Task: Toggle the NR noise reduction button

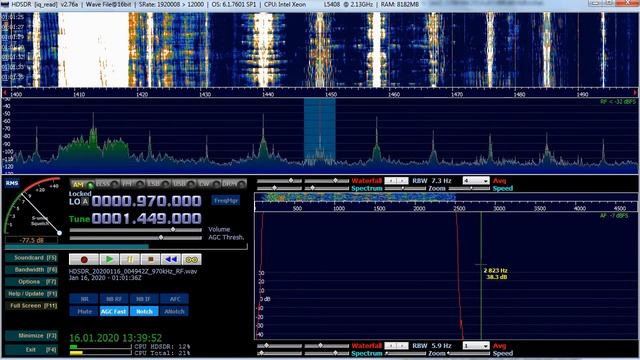Action: tap(84, 299)
